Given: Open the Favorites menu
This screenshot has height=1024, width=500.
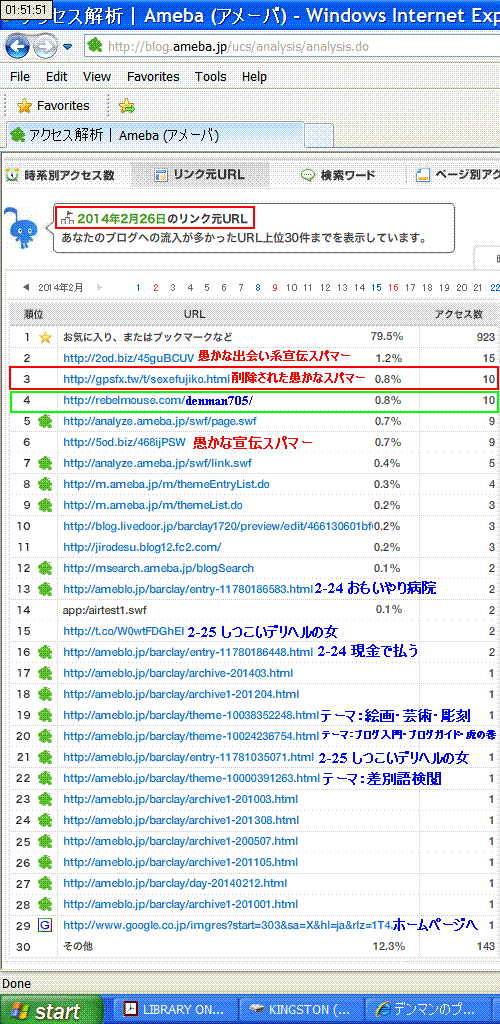Looking at the screenshot, I should (x=153, y=77).
